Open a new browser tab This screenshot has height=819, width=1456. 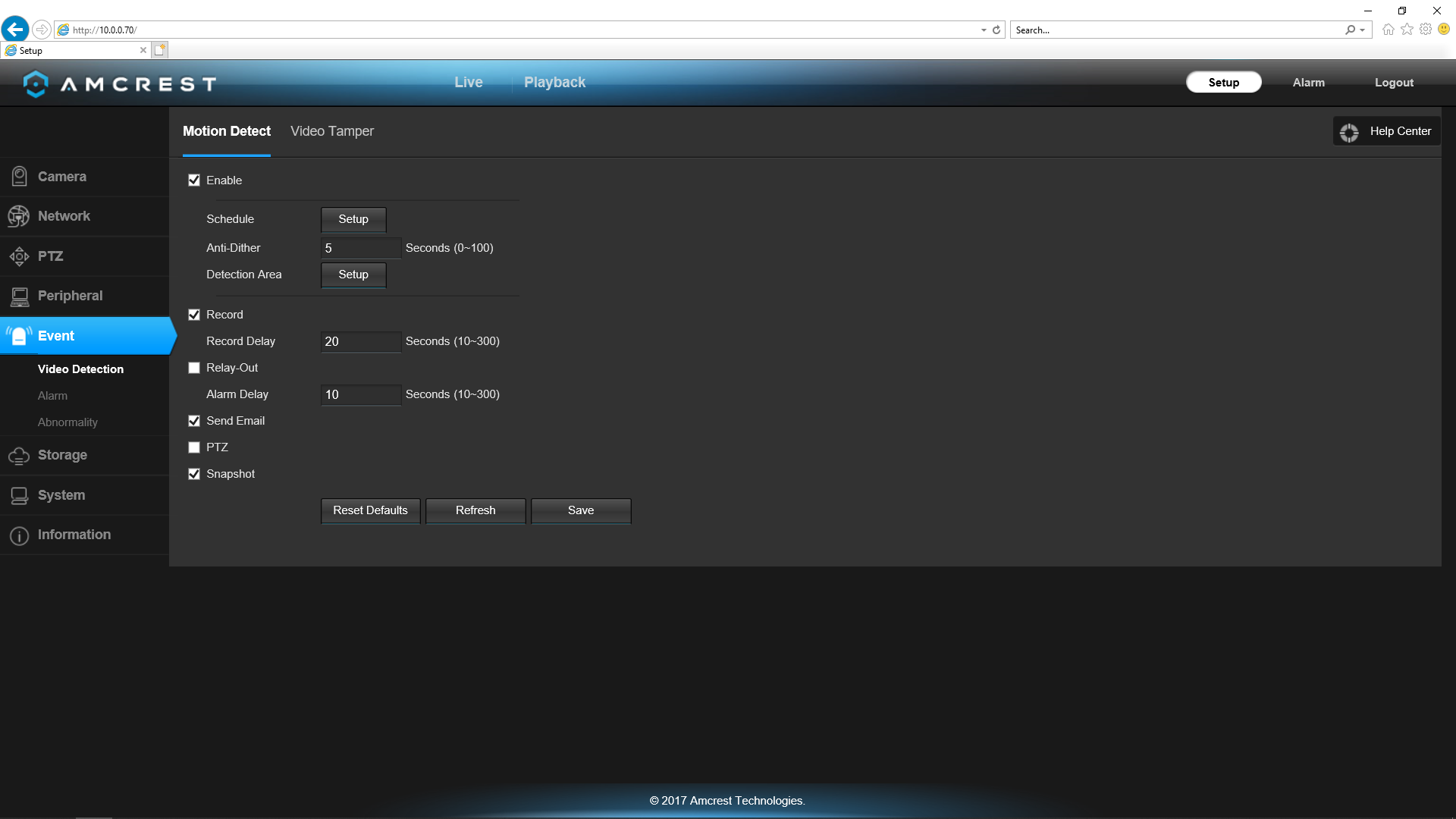point(160,50)
